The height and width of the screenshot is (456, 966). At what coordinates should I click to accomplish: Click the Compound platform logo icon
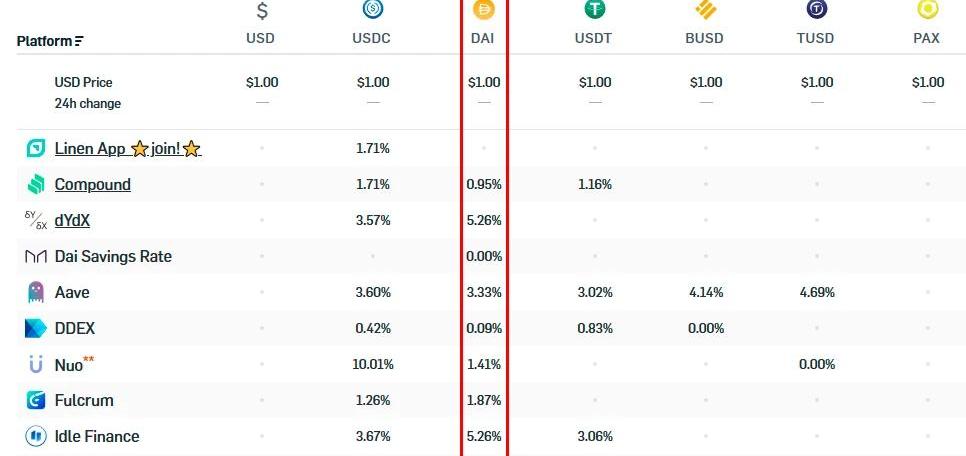point(36,184)
